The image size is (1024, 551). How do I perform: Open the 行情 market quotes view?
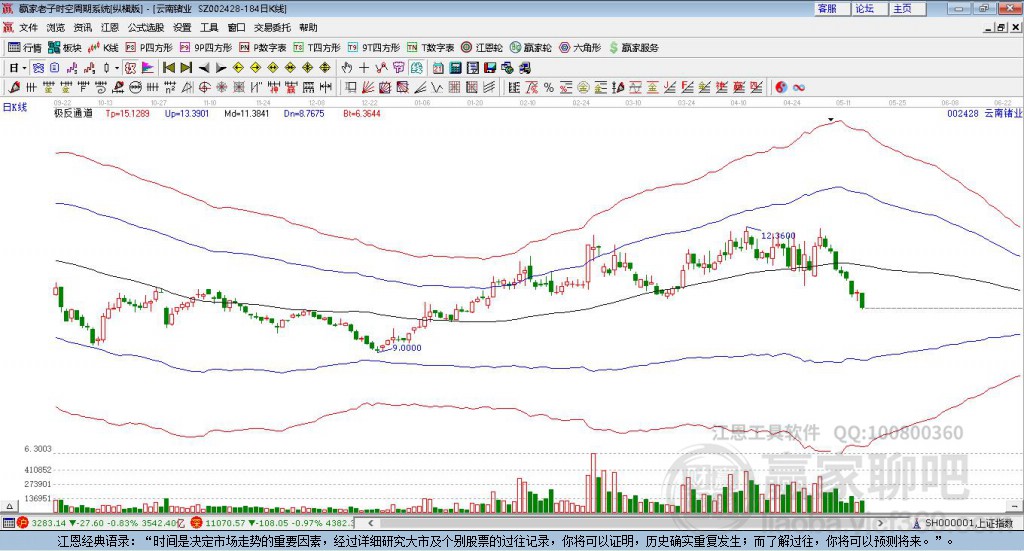pyautogui.click(x=24, y=48)
